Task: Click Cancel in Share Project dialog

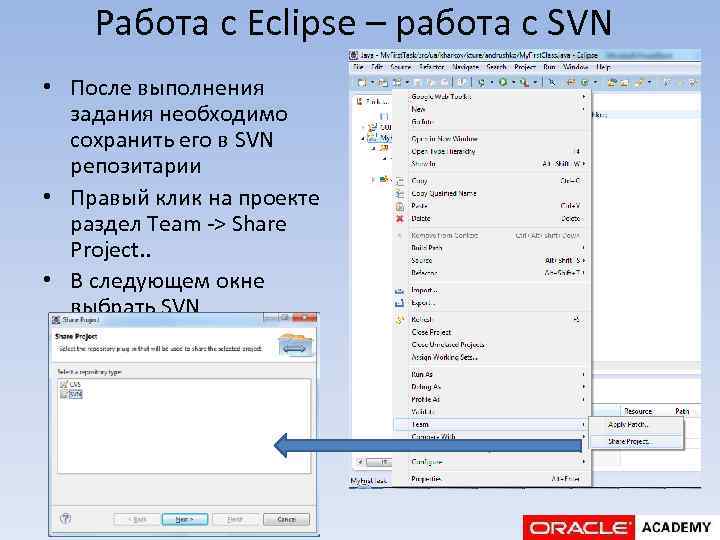Action: click(286, 519)
